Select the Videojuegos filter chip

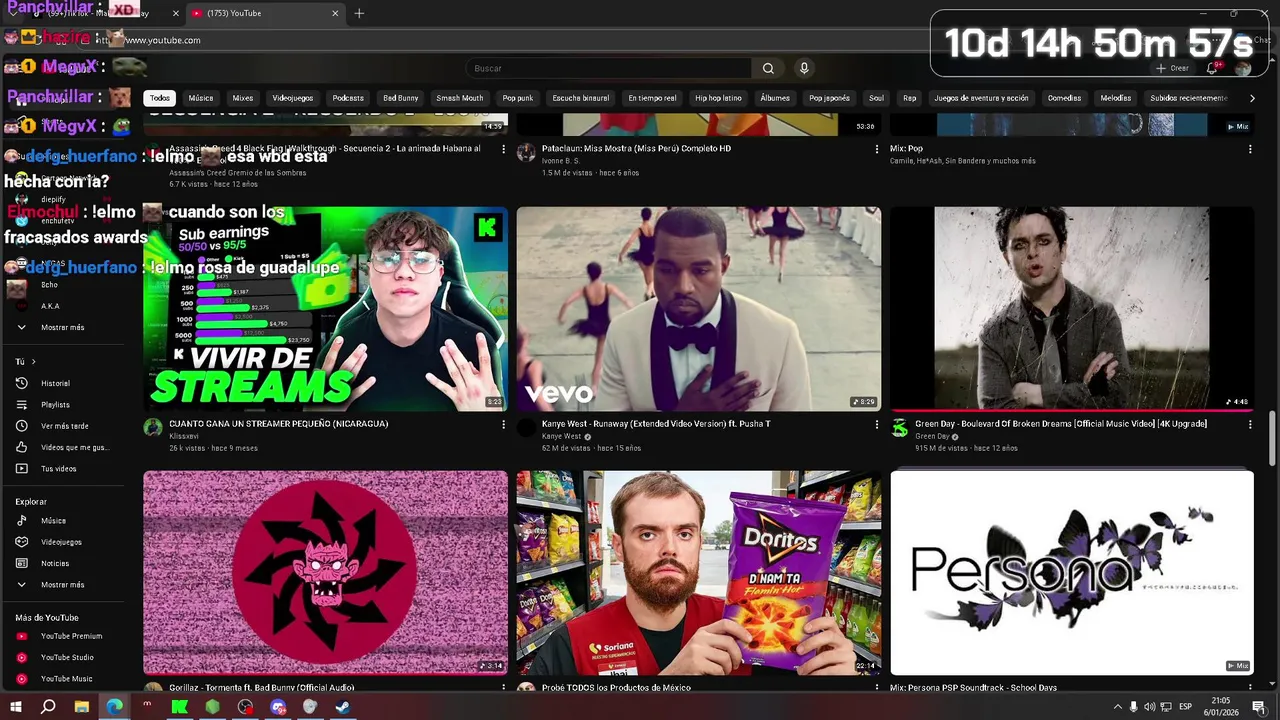point(293,98)
